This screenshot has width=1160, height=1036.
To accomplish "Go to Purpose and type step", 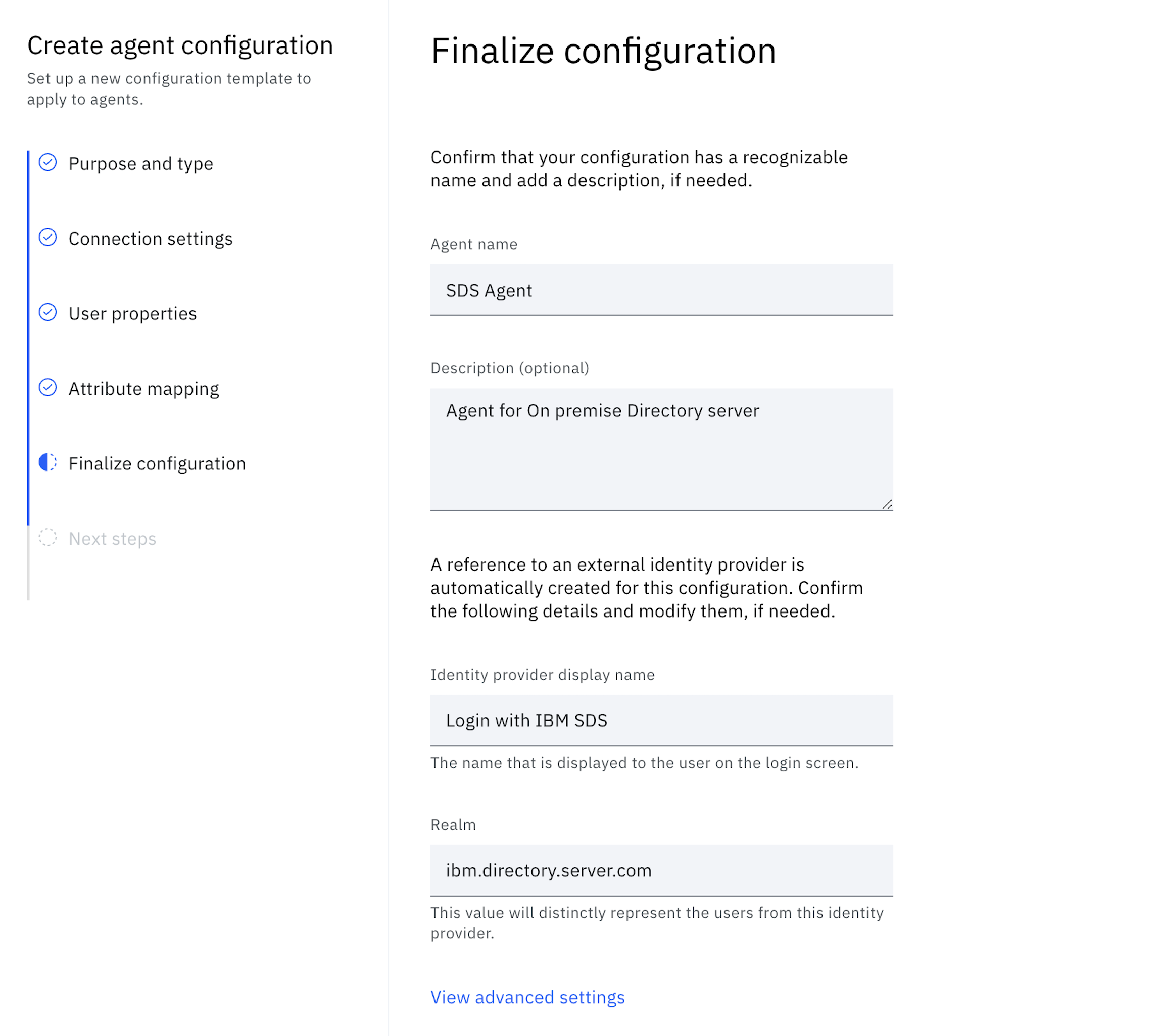I will tap(140, 164).
